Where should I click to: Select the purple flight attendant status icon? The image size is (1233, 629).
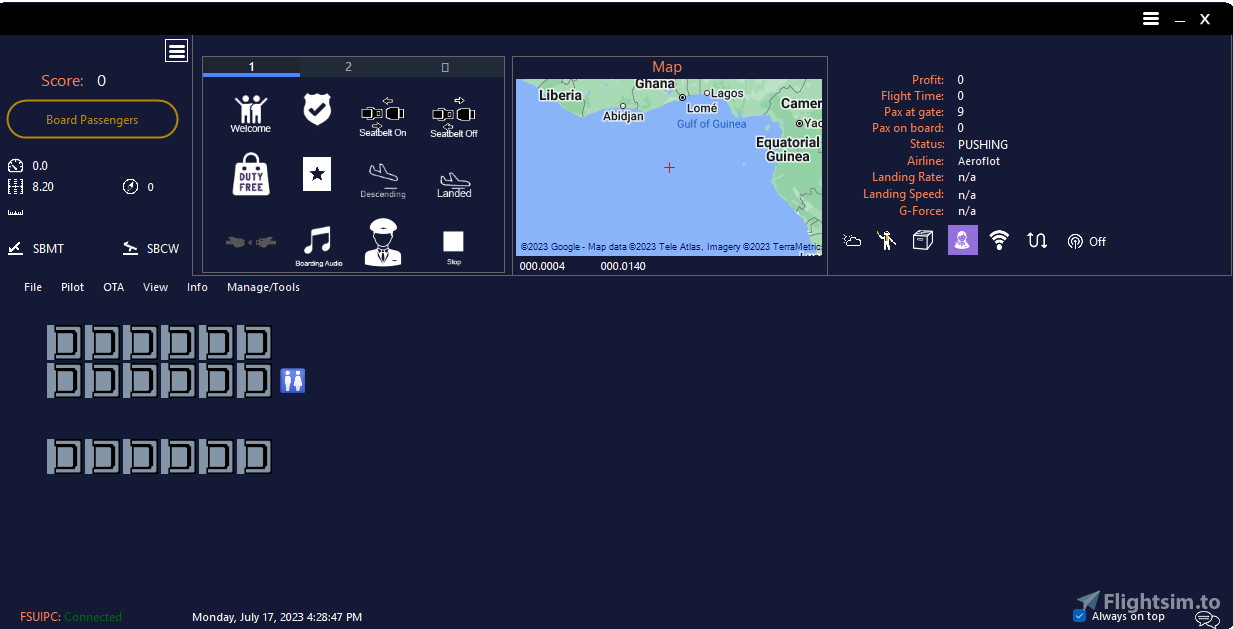962,240
